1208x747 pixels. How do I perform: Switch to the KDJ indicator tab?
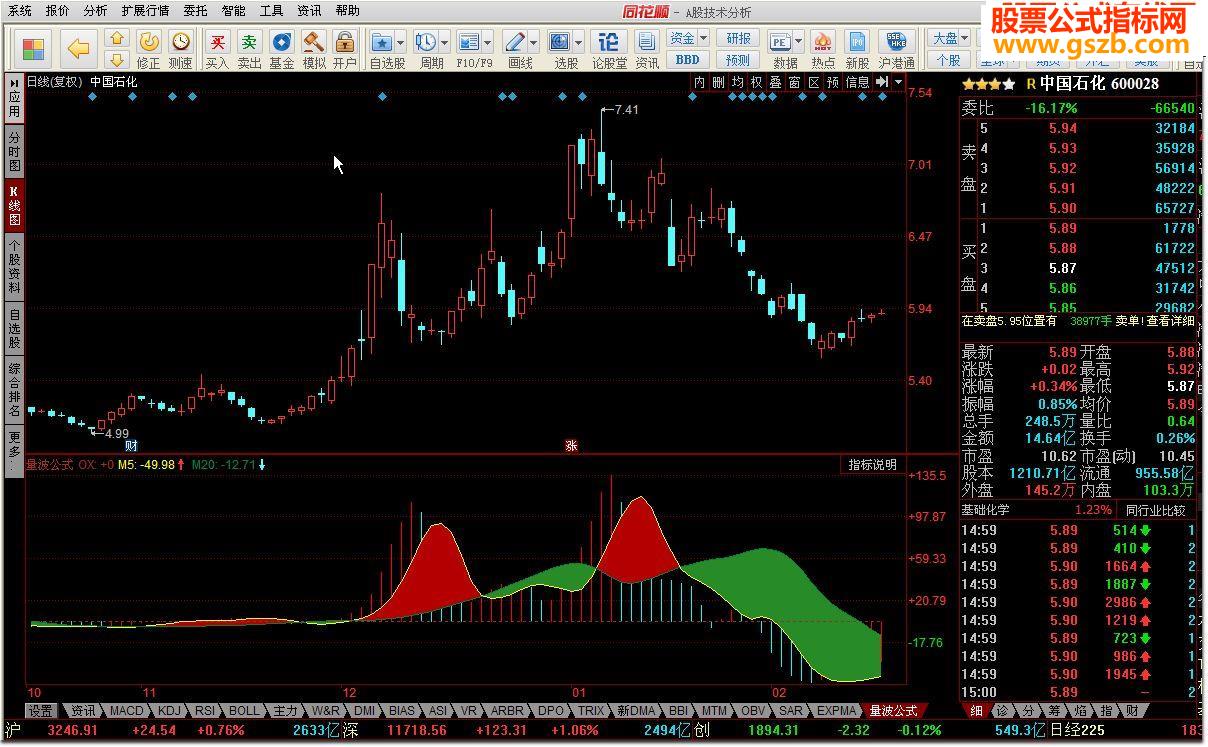pos(169,711)
